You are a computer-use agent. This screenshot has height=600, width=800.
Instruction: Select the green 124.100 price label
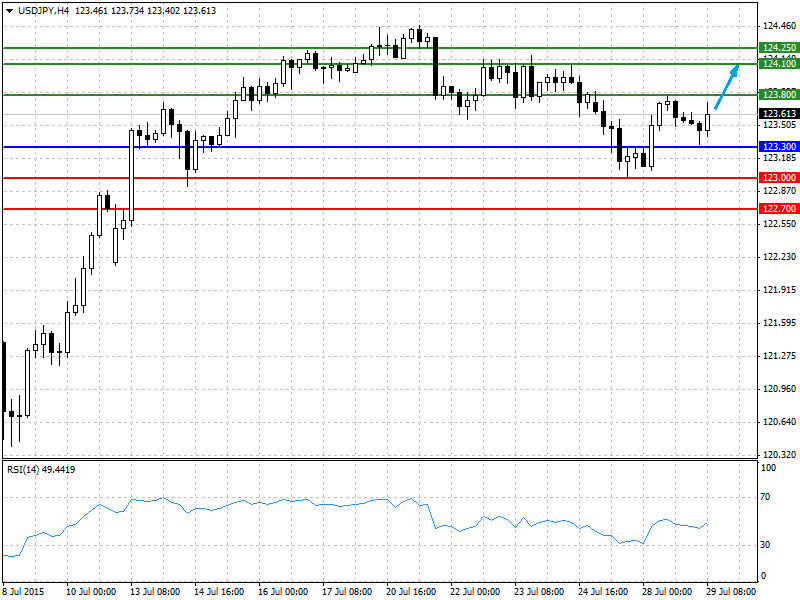[x=779, y=64]
